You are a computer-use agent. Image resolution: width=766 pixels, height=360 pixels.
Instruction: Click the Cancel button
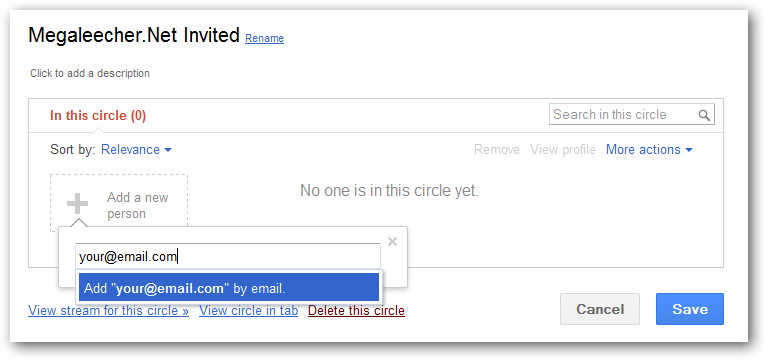point(600,309)
